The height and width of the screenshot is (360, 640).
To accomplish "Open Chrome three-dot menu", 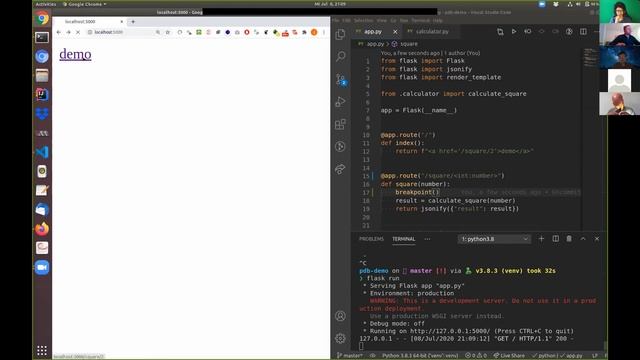I will (324, 32).
